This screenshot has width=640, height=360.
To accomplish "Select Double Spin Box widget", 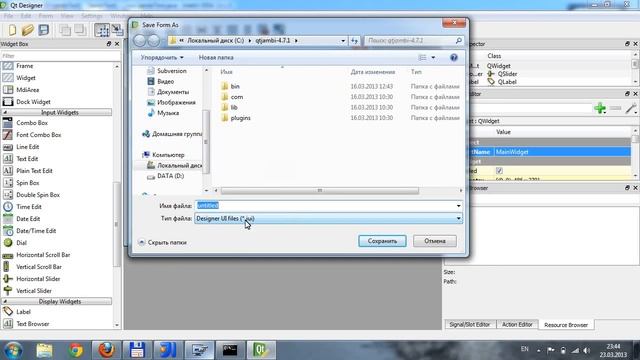I will click(38, 195).
